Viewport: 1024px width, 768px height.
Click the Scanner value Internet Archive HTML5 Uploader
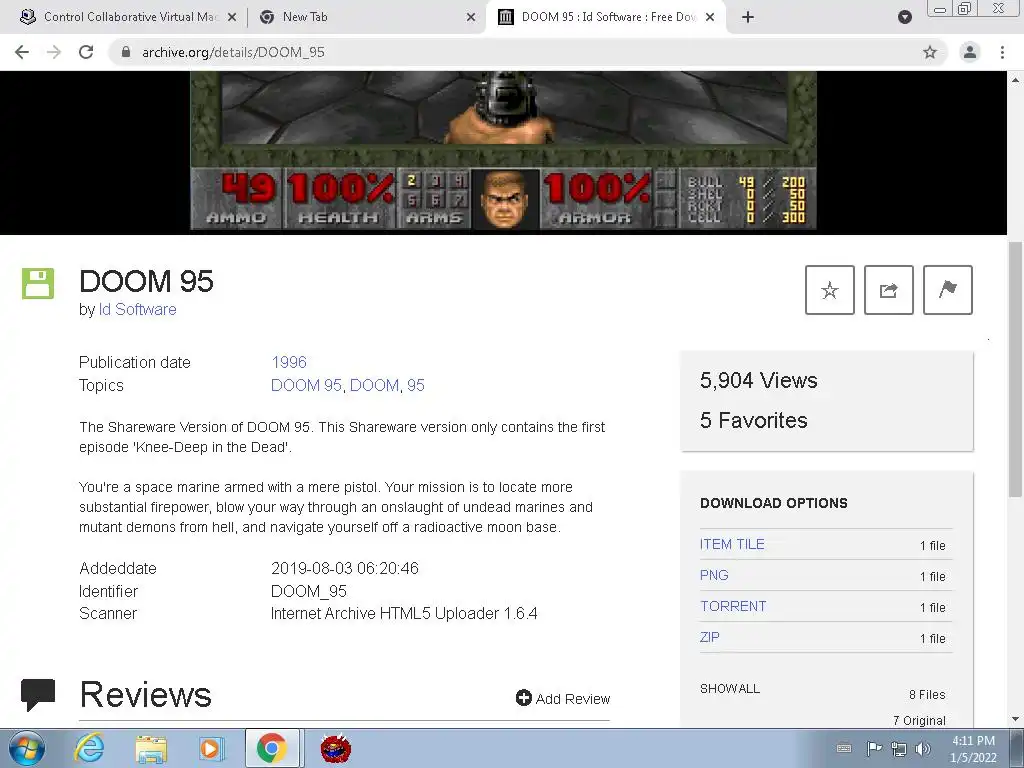[404, 613]
